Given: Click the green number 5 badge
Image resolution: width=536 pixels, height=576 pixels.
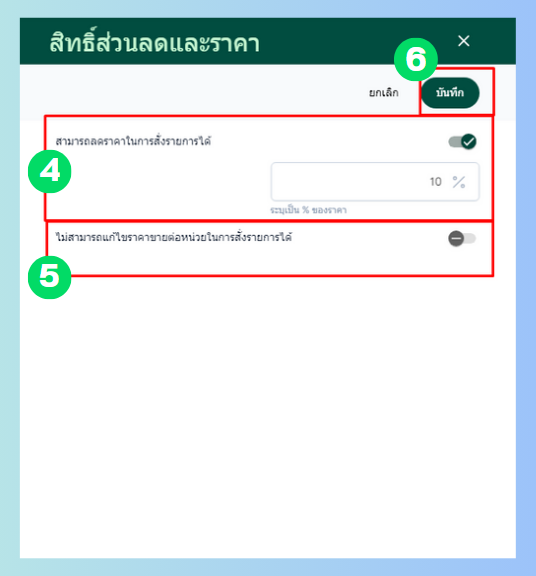Looking at the screenshot, I should pos(50,277).
